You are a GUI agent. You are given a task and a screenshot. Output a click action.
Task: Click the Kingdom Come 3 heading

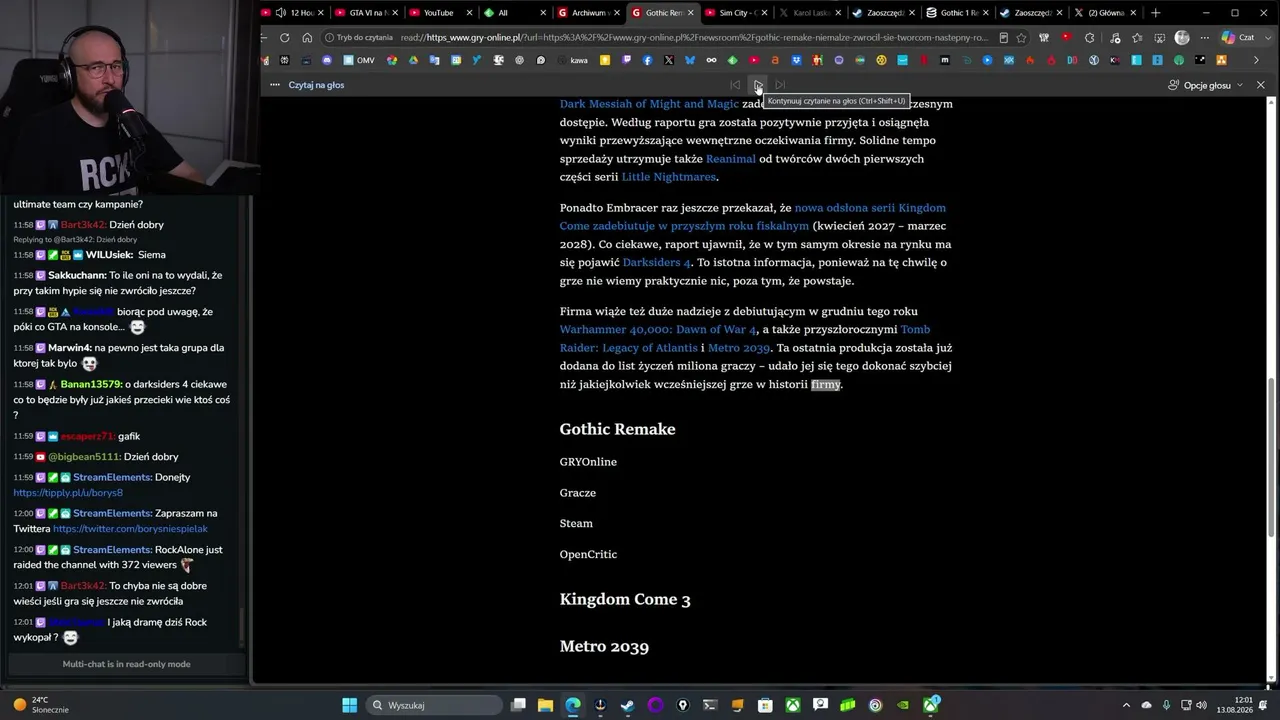coord(625,600)
